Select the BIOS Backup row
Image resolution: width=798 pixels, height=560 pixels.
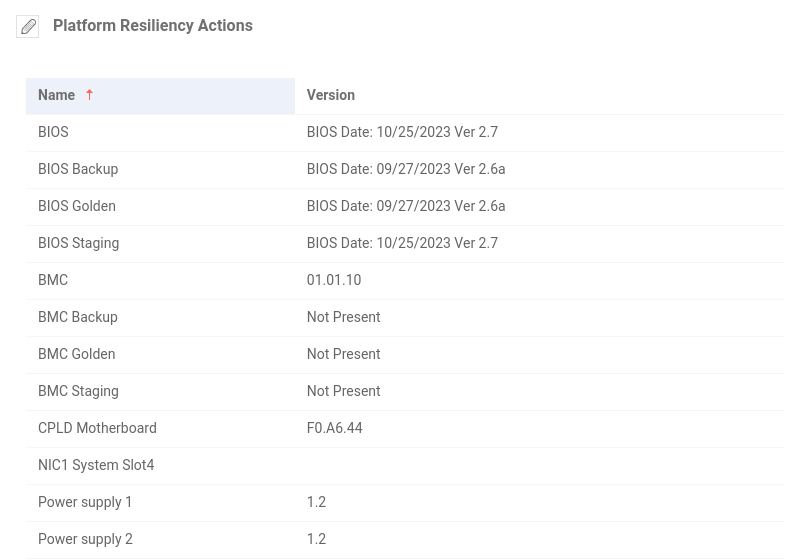(x=78, y=169)
